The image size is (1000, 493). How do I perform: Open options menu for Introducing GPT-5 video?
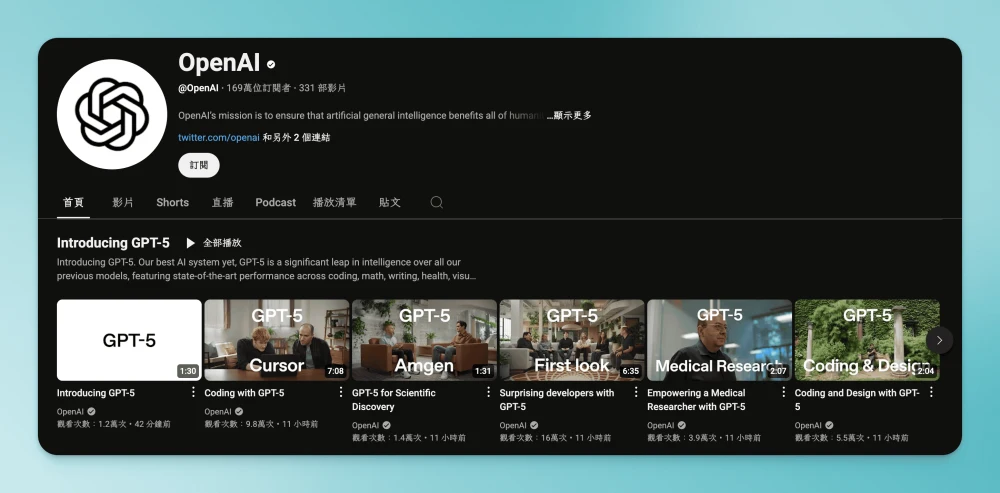[193, 392]
